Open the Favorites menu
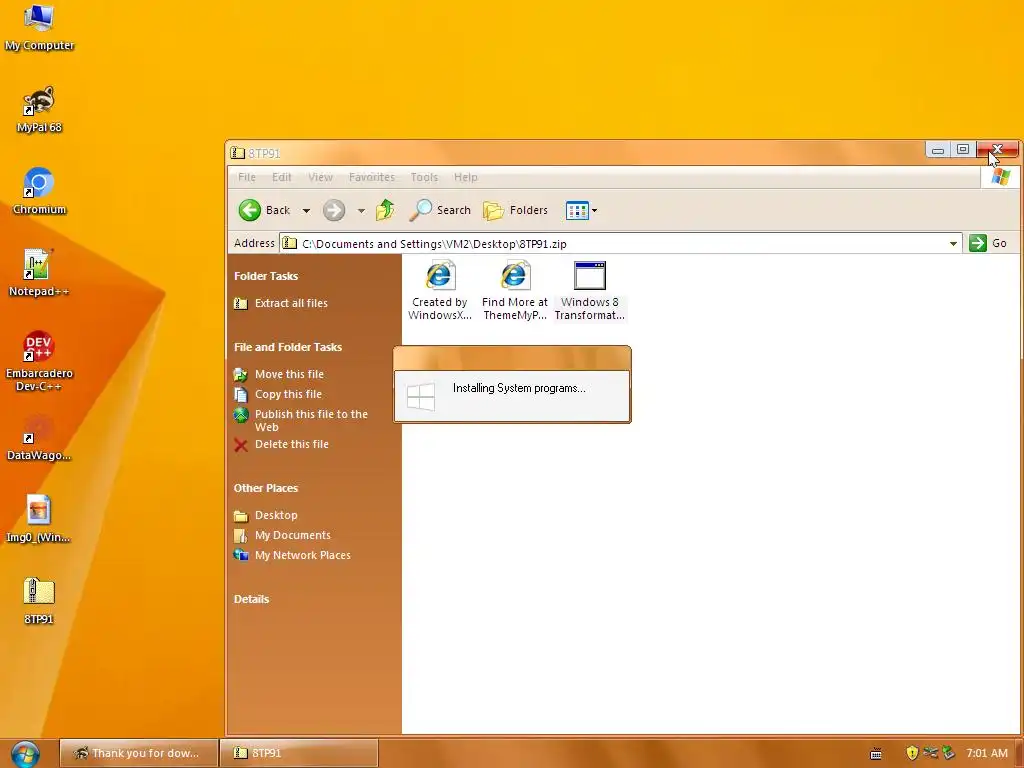The height and width of the screenshot is (768, 1024). pos(372,177)
